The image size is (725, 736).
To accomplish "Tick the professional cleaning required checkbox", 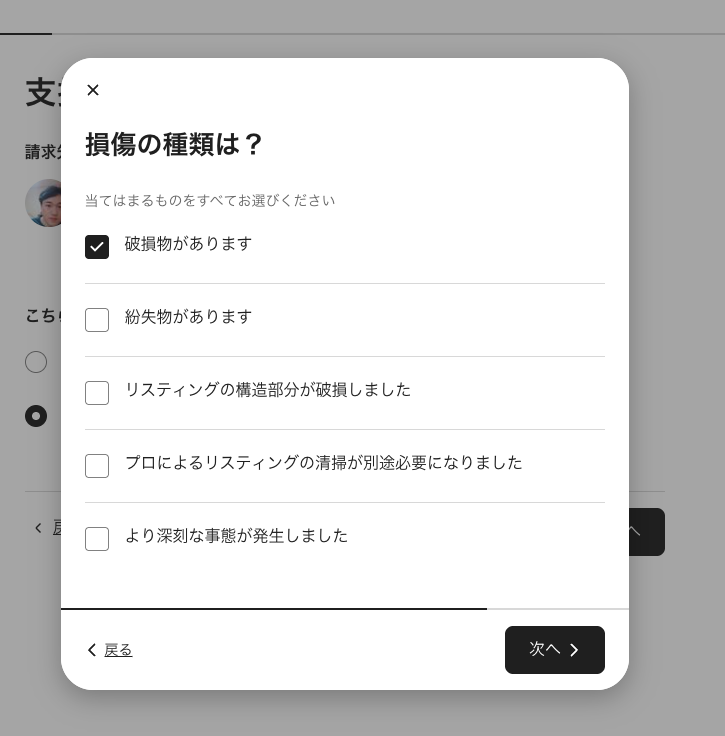I will click(97, 466).
